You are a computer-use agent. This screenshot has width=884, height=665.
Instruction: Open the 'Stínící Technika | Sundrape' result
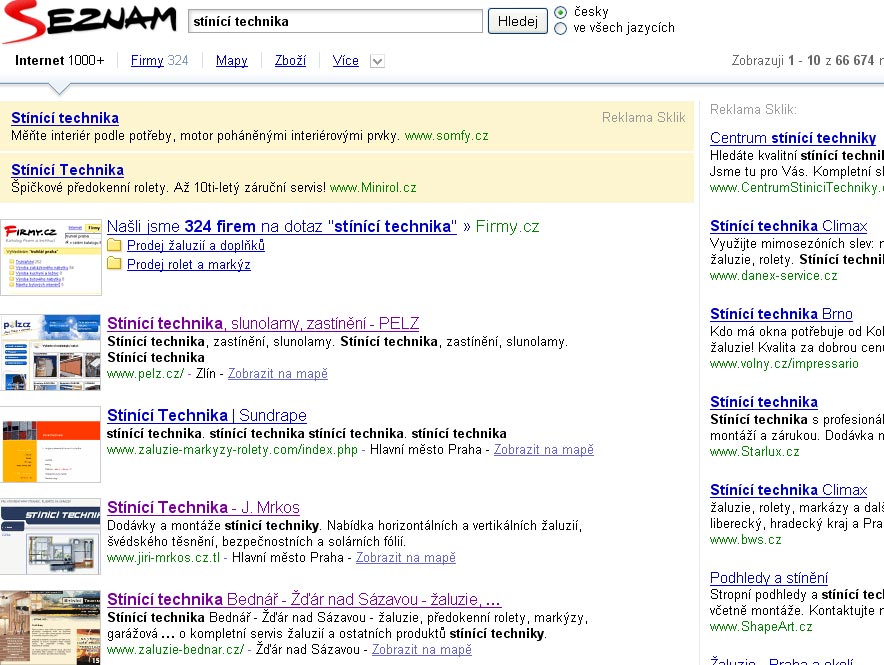[207, 415]
